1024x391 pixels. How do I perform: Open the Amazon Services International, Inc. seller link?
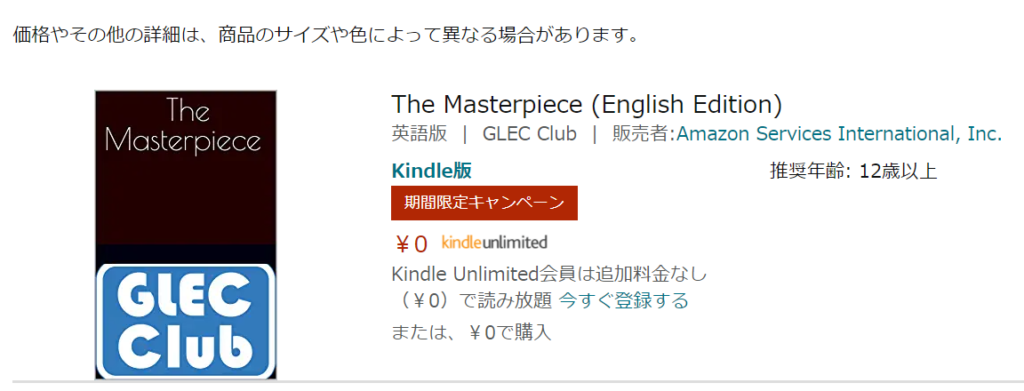point(839,134)
